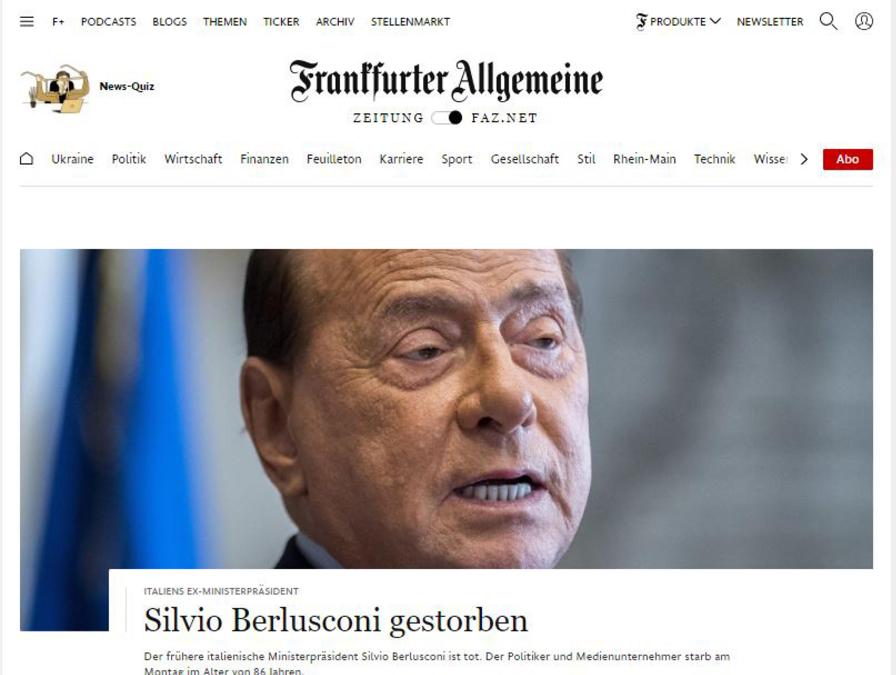Click the Berlusconi article photo

446,409
